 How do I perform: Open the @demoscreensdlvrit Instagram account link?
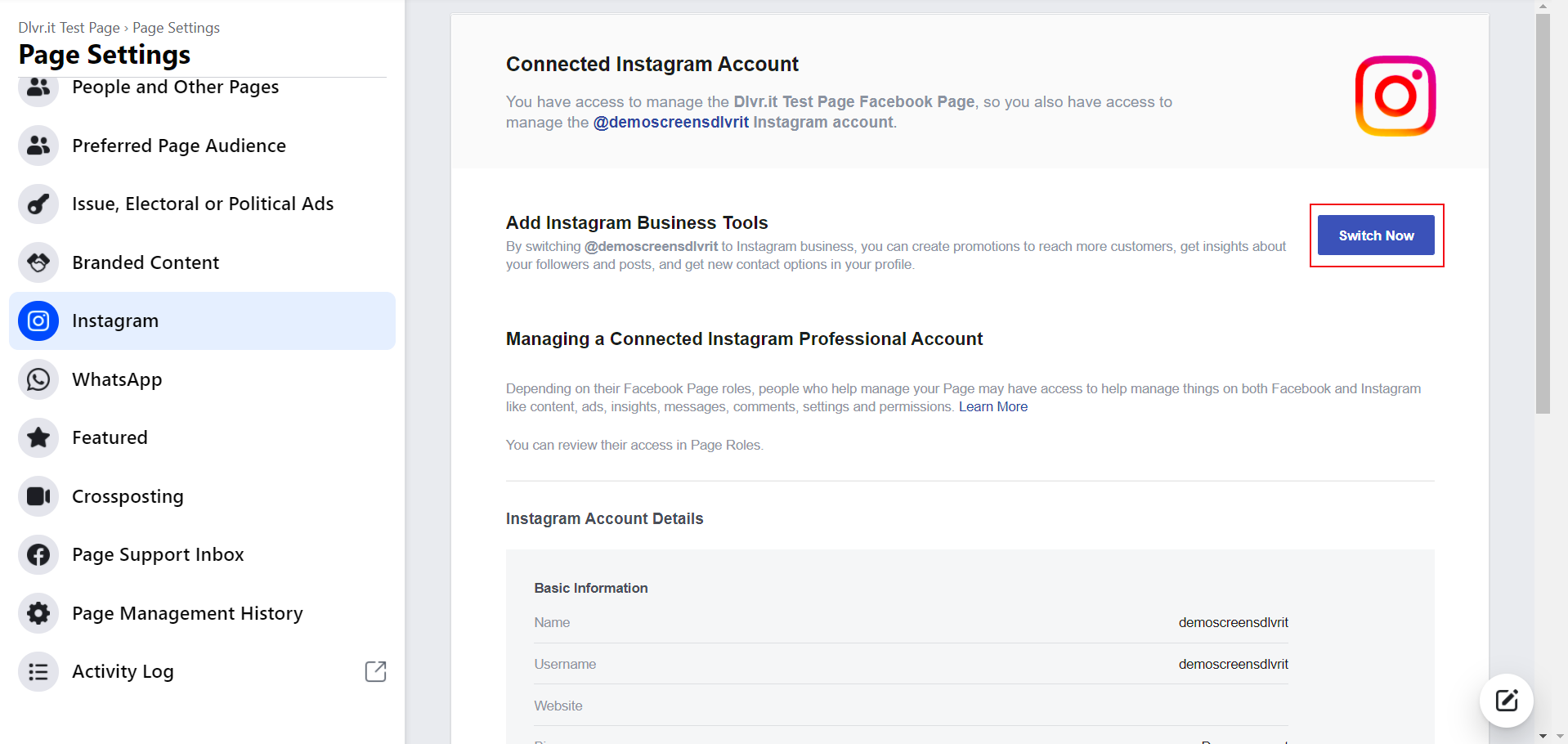670,123
